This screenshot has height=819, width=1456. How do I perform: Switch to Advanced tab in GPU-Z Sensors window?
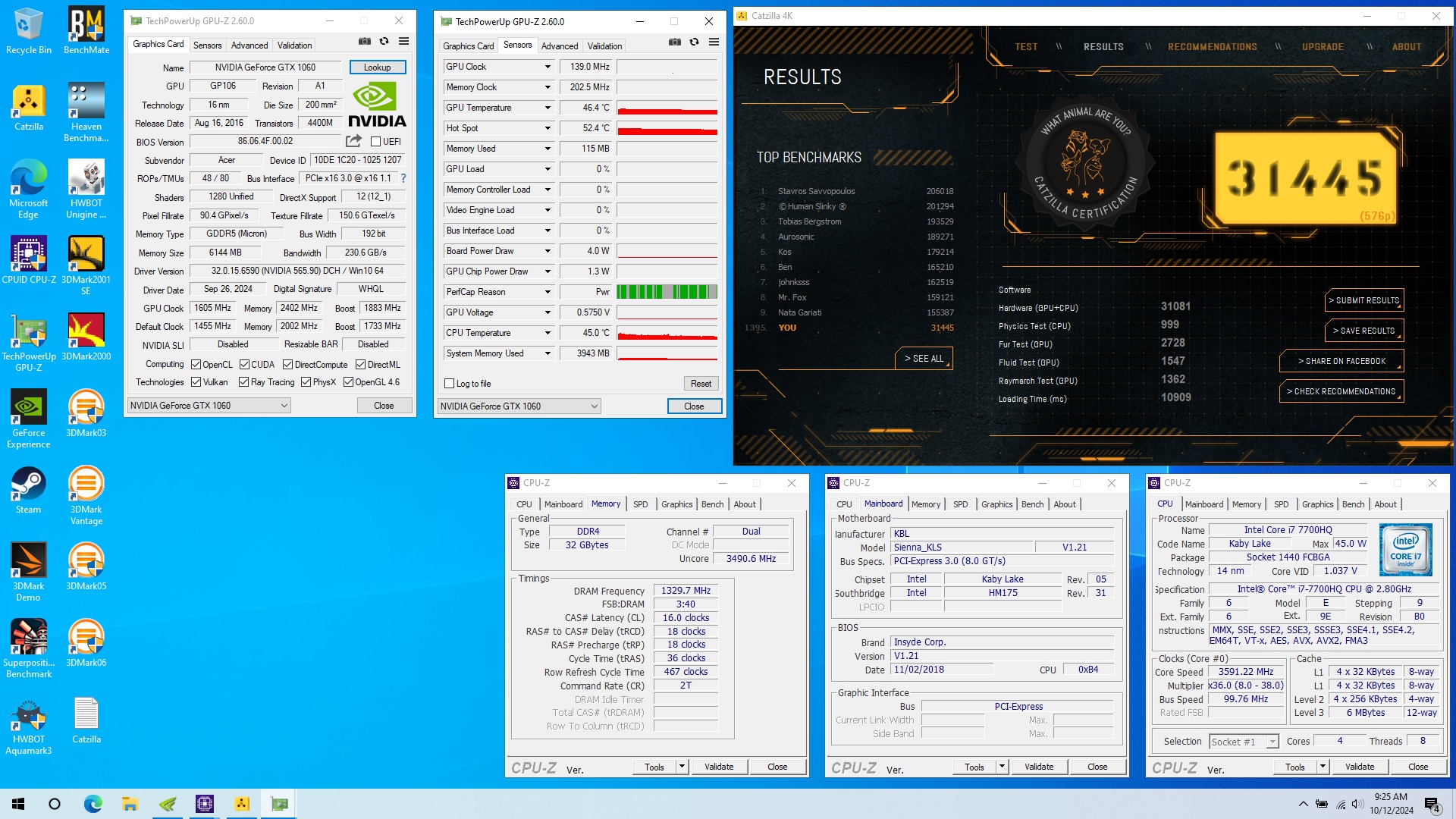[x=560, y=46]
